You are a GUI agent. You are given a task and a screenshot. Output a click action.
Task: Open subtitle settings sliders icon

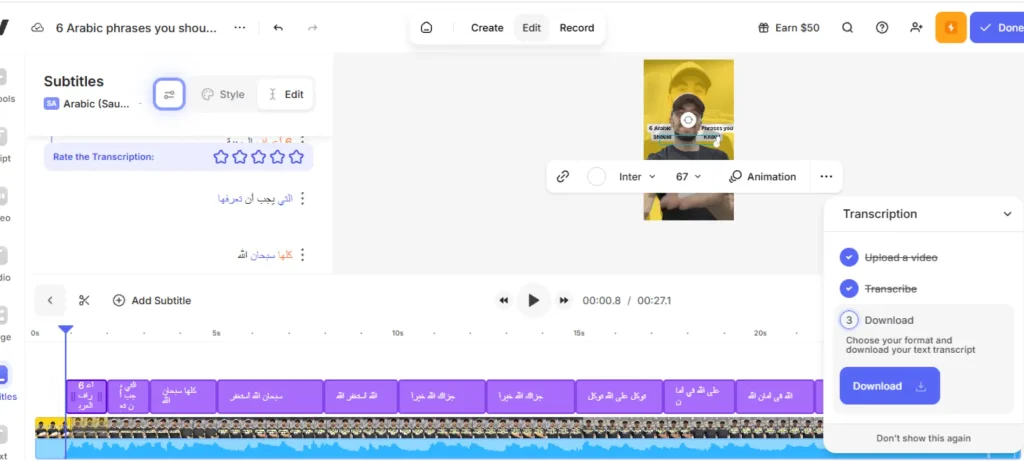169,95
